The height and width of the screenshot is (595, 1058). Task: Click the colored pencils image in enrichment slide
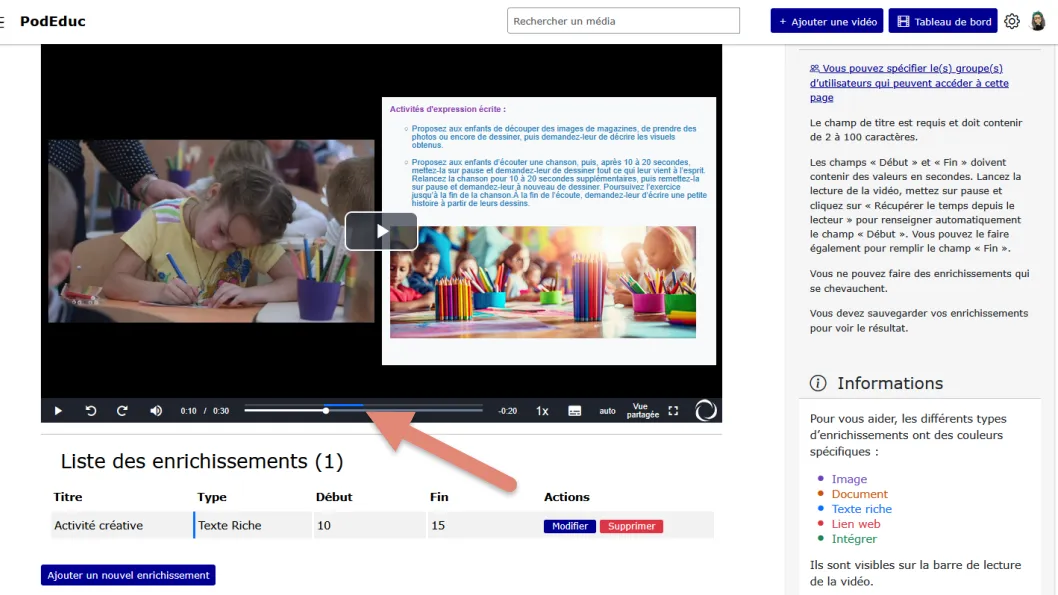[x=542, y=282]
